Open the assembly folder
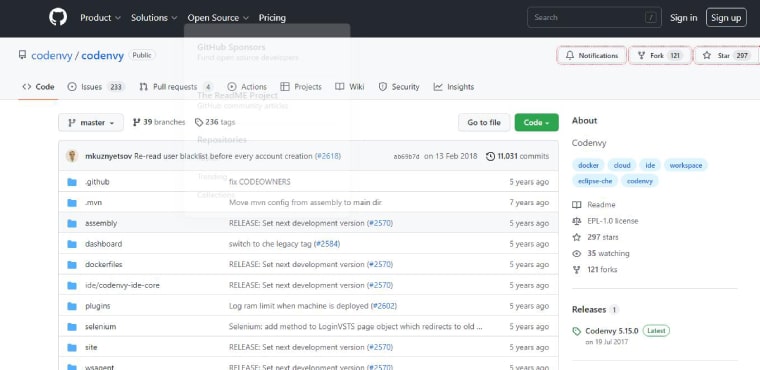The width and height of the screenshot is (760, 370). [101, 224]
